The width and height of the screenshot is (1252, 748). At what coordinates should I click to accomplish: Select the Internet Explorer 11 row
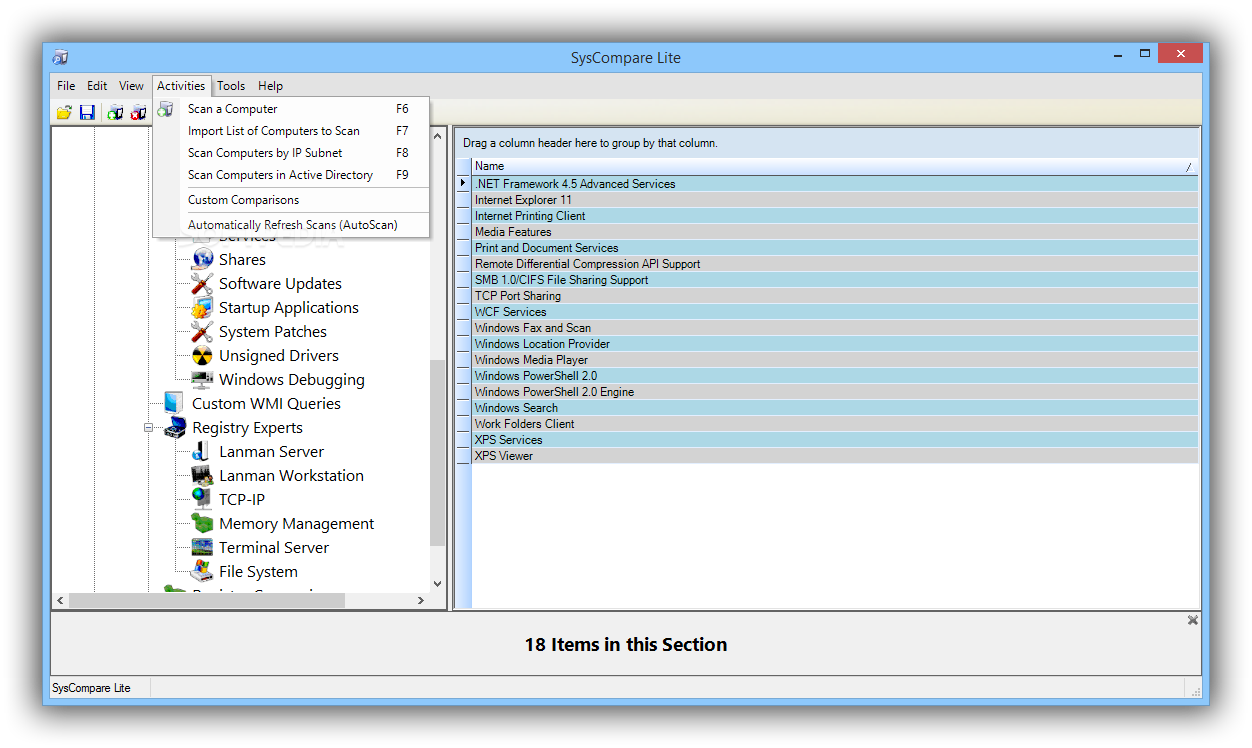click(x=834, y=200)
